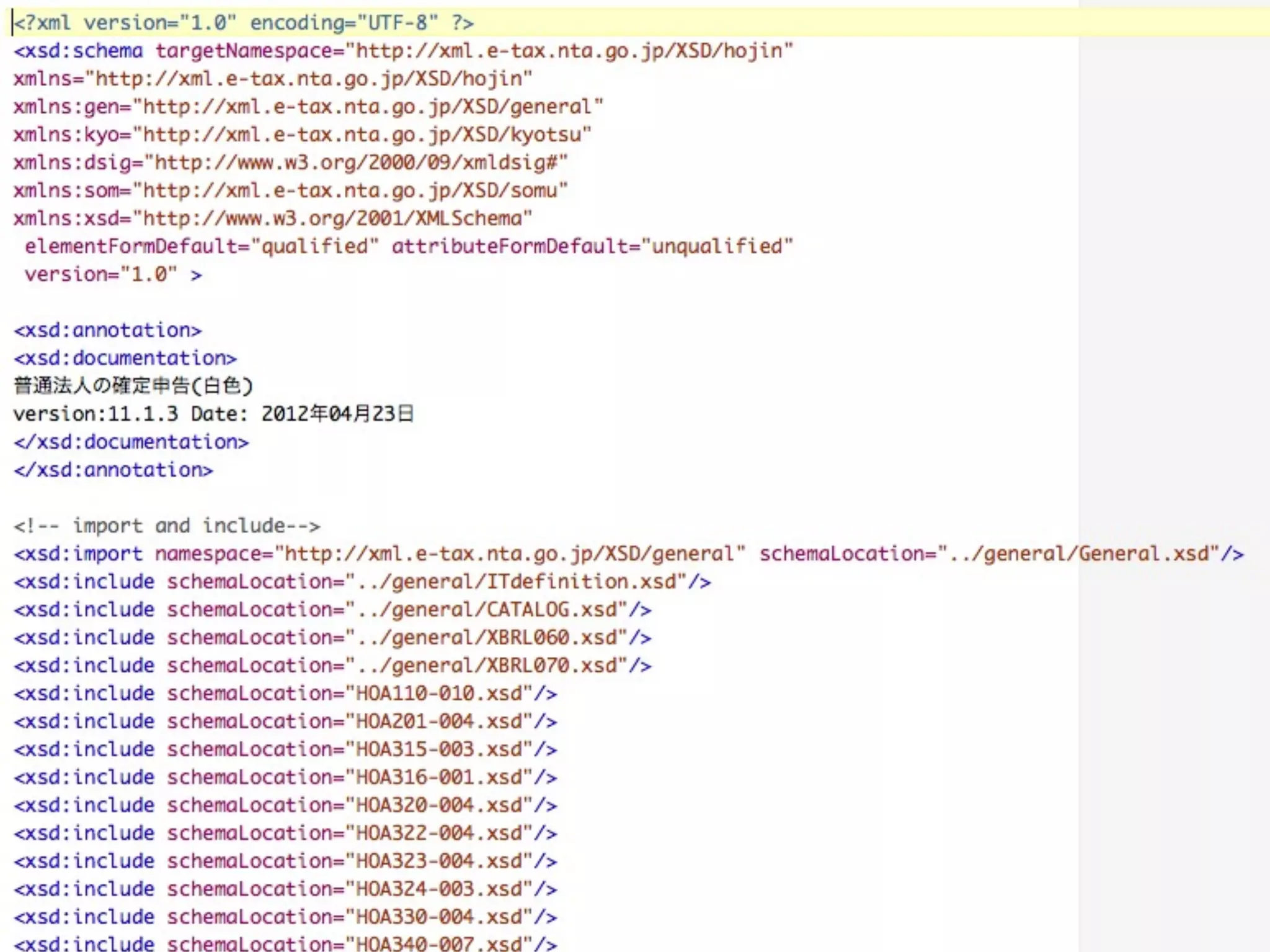Click the CATALOG.xsd include line

tap(332, 610)
